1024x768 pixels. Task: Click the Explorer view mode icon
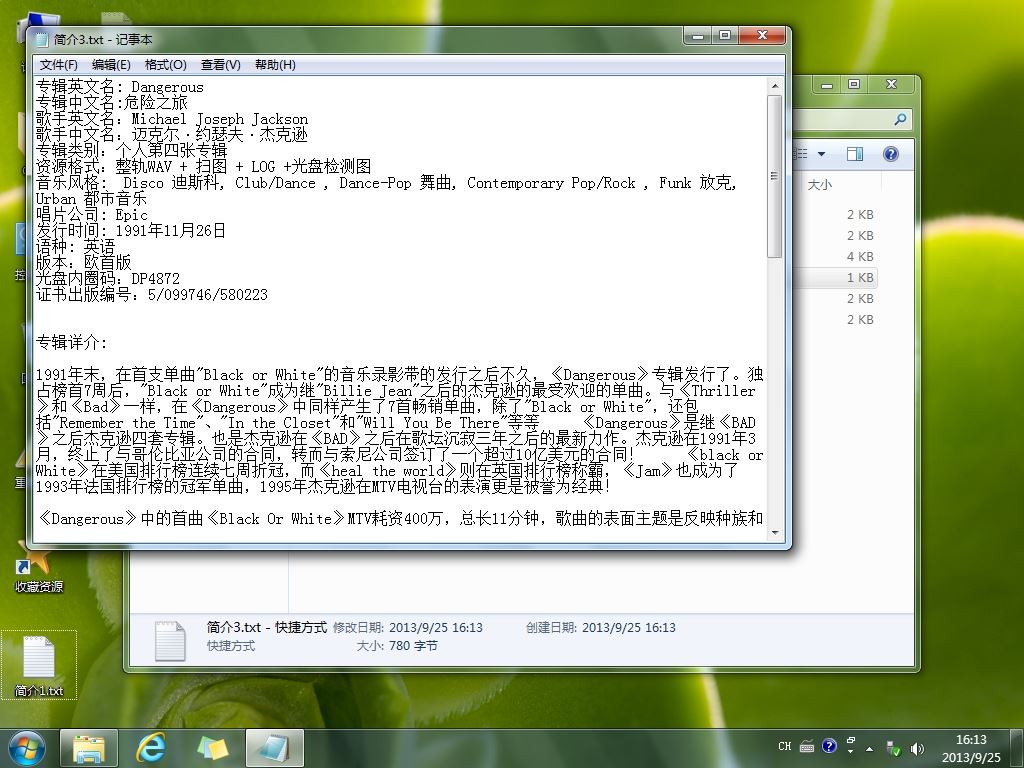(801, 154)
